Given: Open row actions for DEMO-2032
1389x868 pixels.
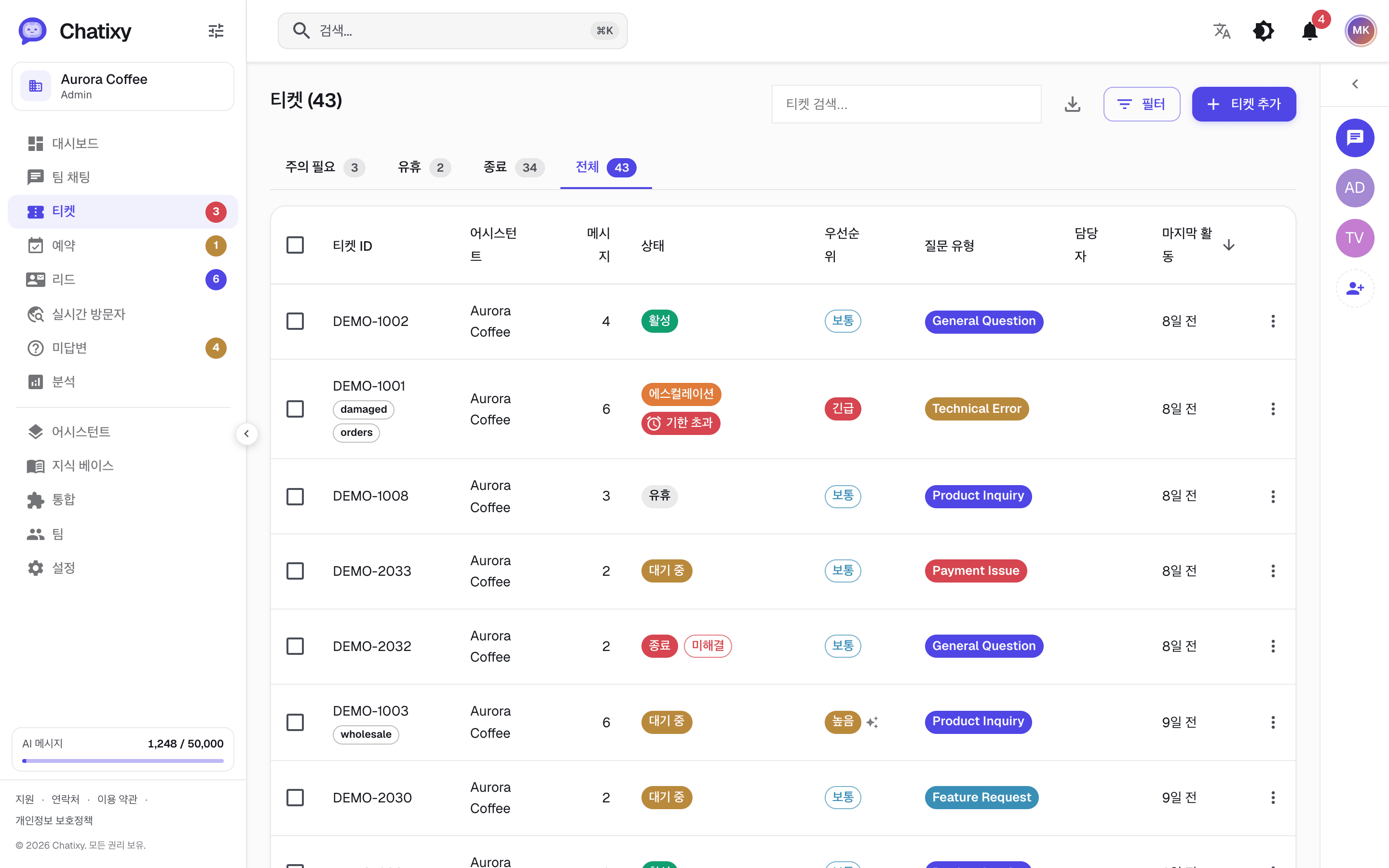Looking at the screenshot, I should [x=1272, y=646].
